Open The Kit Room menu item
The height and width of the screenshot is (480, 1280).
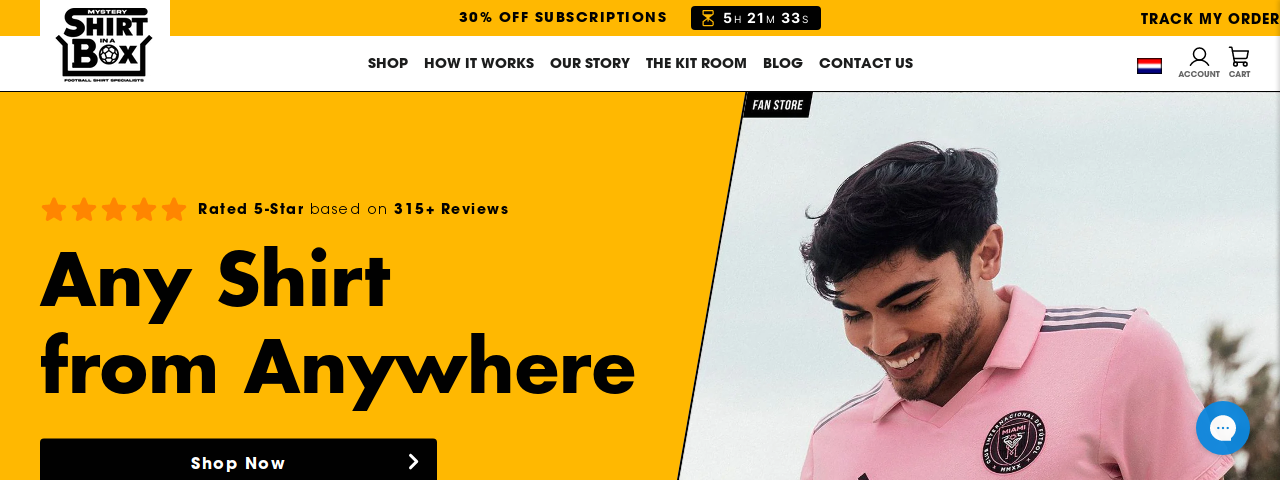click(x=696, y=63)
